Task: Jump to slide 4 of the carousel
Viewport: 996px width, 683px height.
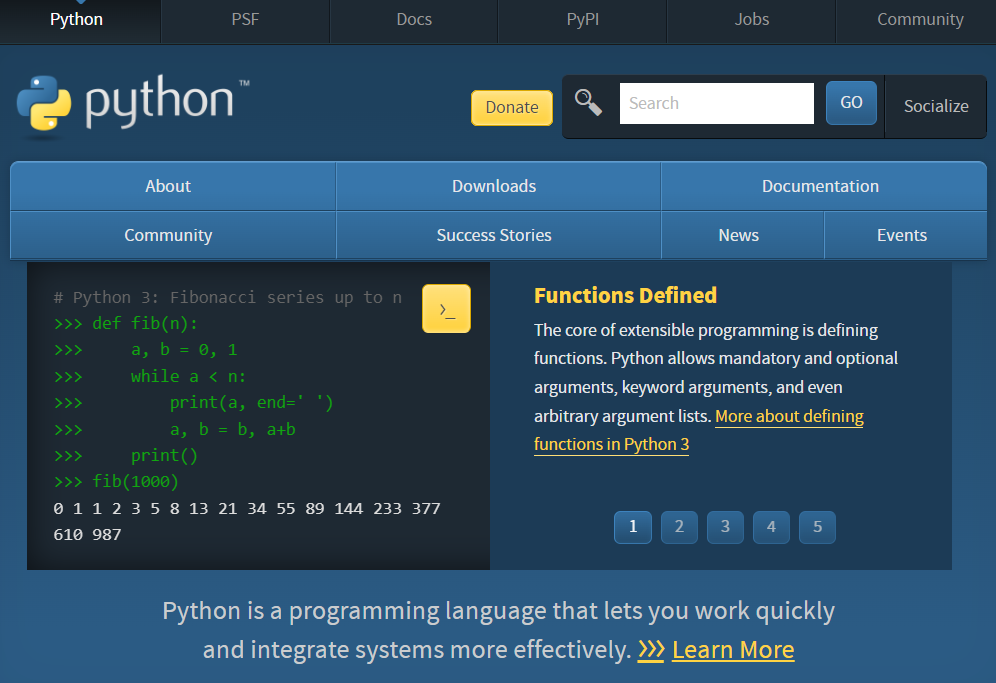Action: (771, 527)
